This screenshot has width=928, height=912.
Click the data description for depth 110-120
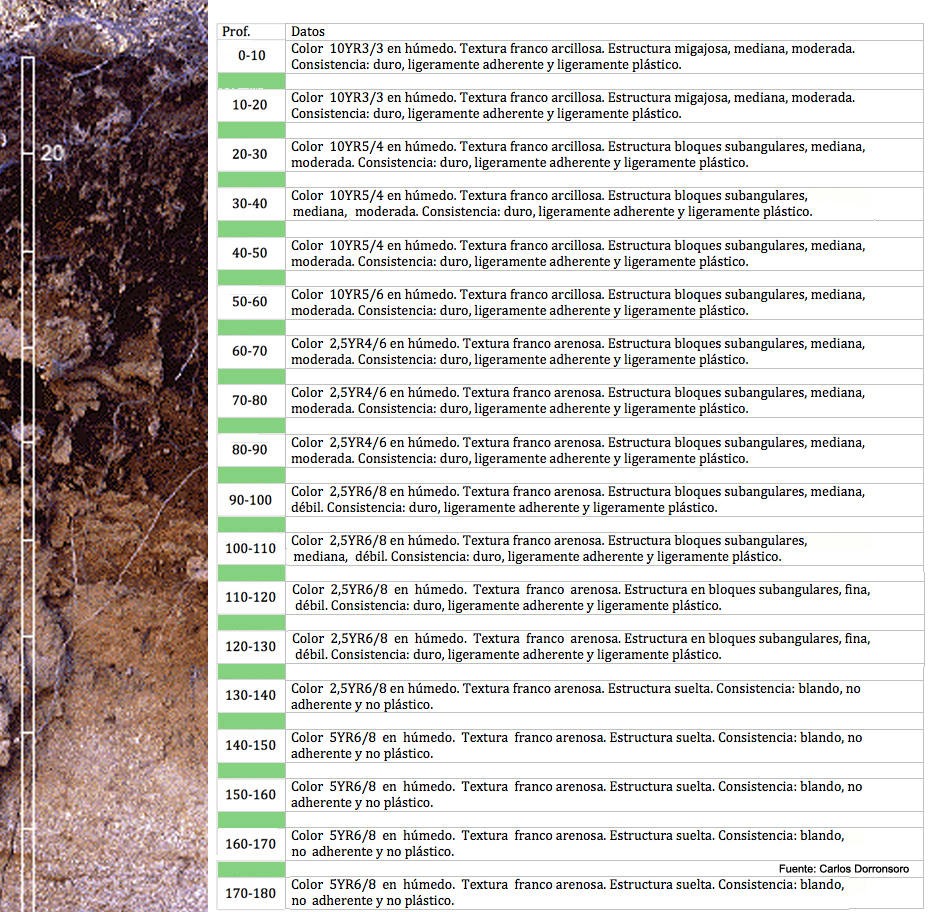click(x=604, y=598)
